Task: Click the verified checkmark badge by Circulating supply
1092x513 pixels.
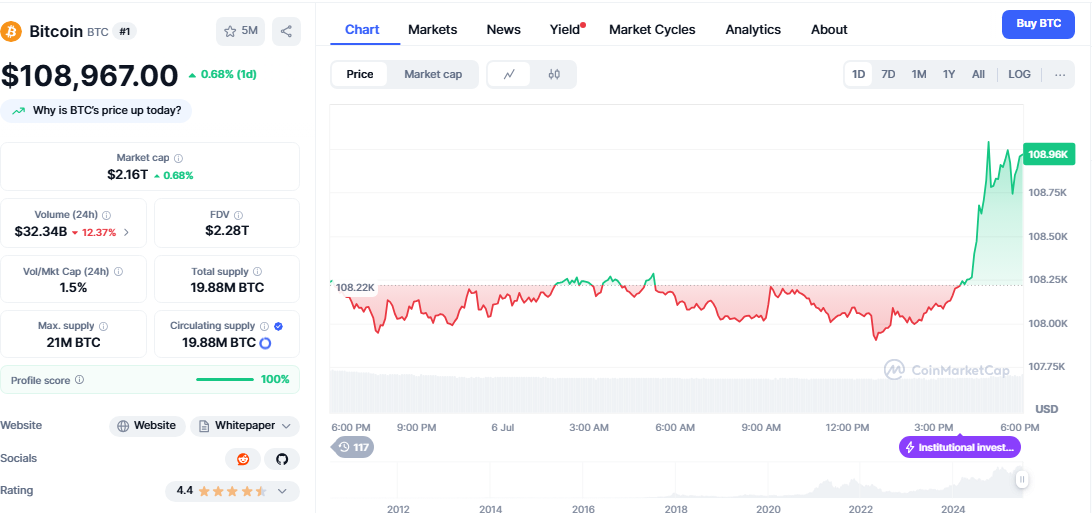Action: [279, 326]
